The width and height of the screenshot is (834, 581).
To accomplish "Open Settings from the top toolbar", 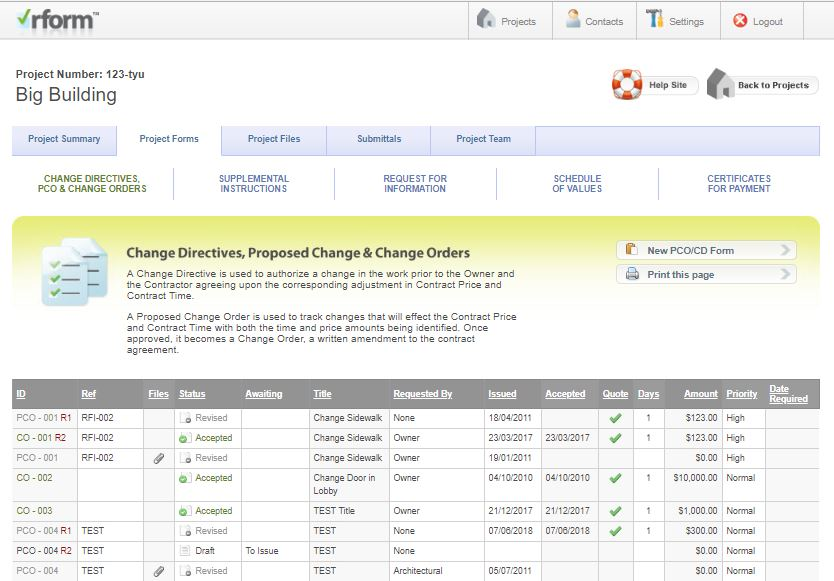I will pos(657,19).
